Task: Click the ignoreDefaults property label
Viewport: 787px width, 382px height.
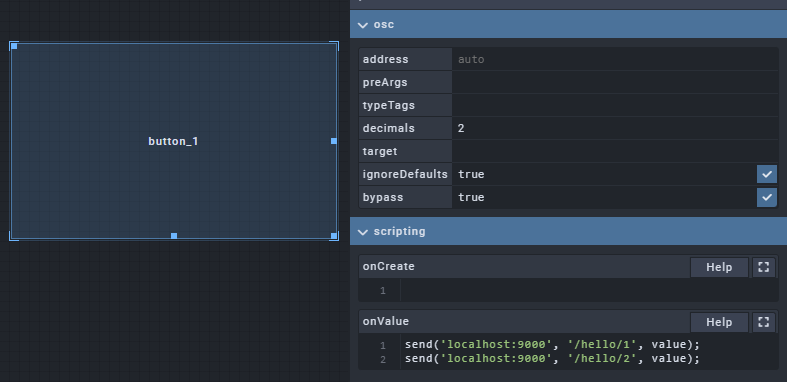Action: click(x=405, y=174)
